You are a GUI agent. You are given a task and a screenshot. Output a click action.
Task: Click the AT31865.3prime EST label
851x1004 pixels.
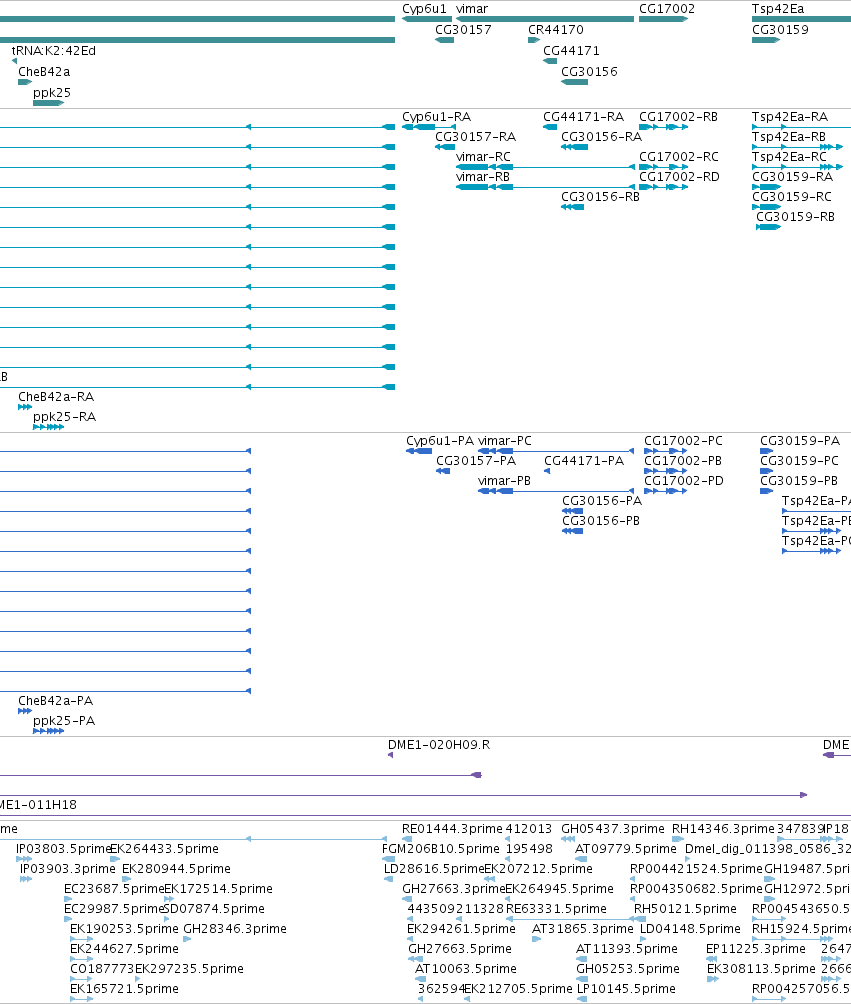[x=583, y=929]
